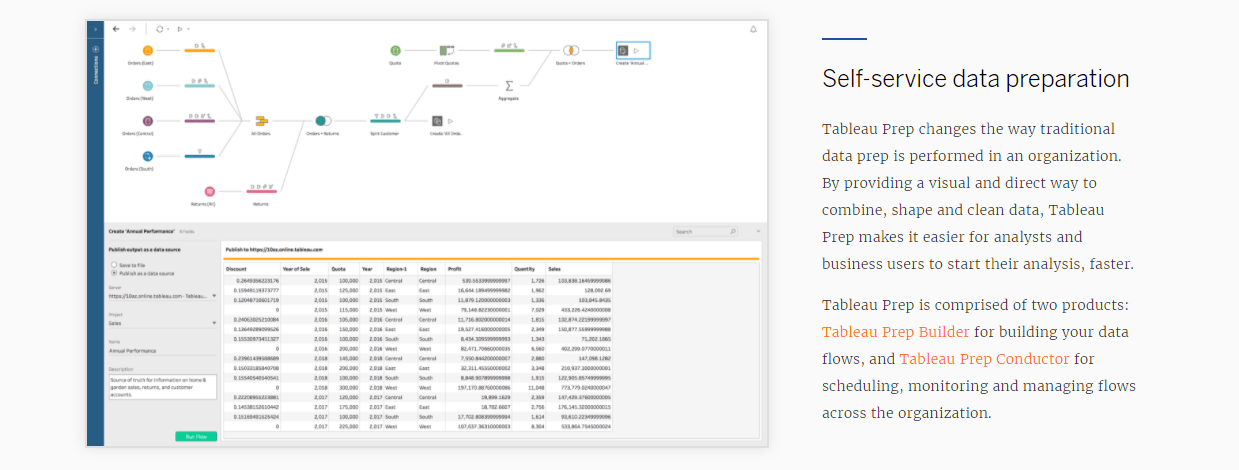
Task: Click the Create 'Annual Performance' pane title
Action: pos(141,231)
